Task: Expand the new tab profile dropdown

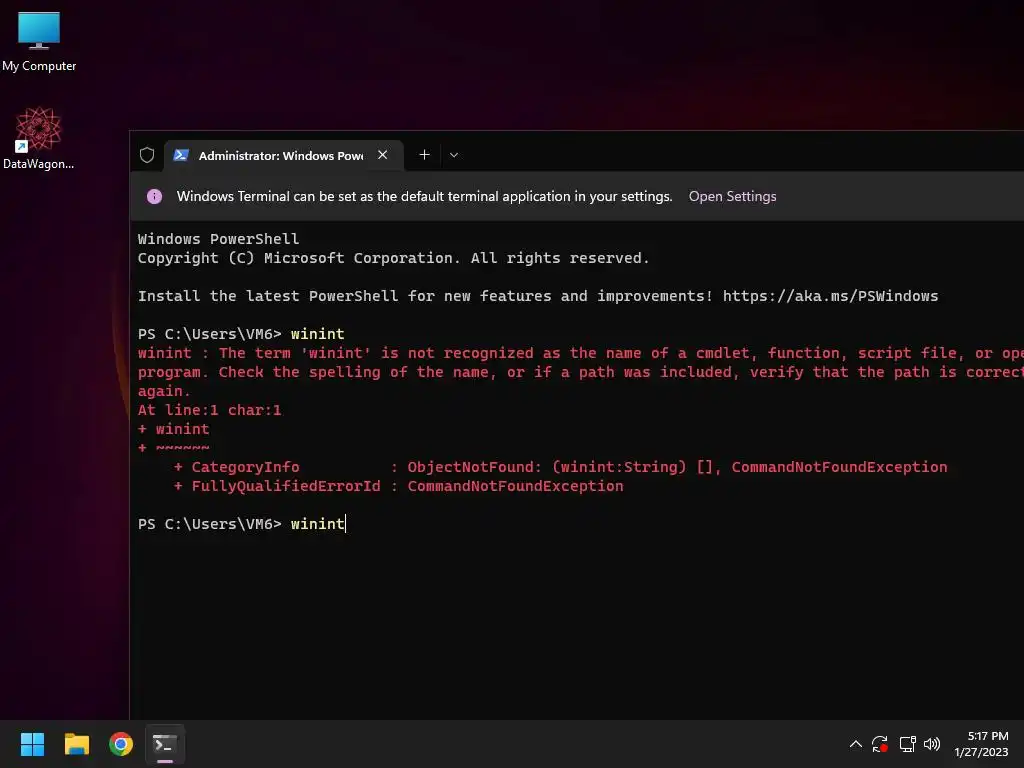Action: pos(454,155)
